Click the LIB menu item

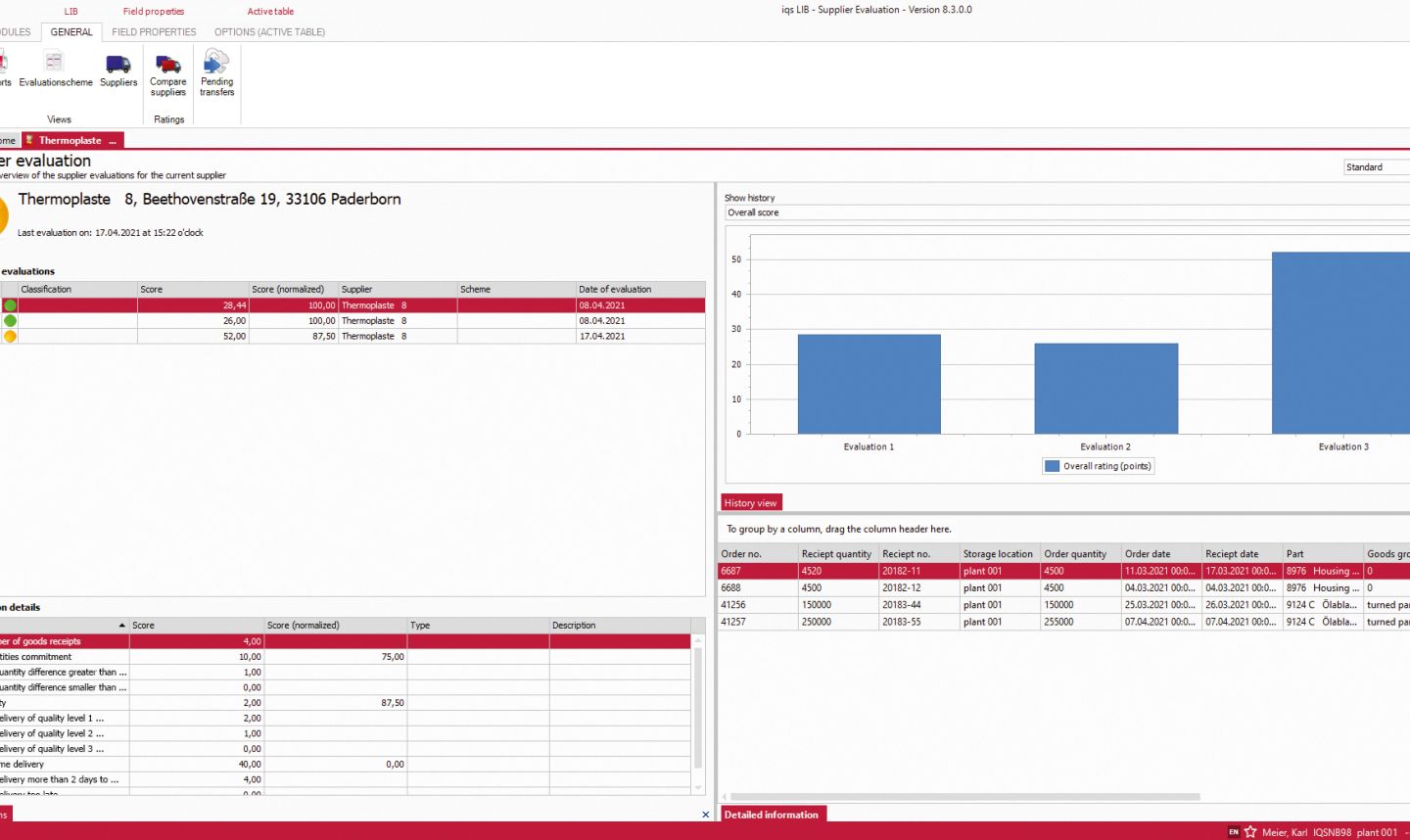click(x=70, y=11)
